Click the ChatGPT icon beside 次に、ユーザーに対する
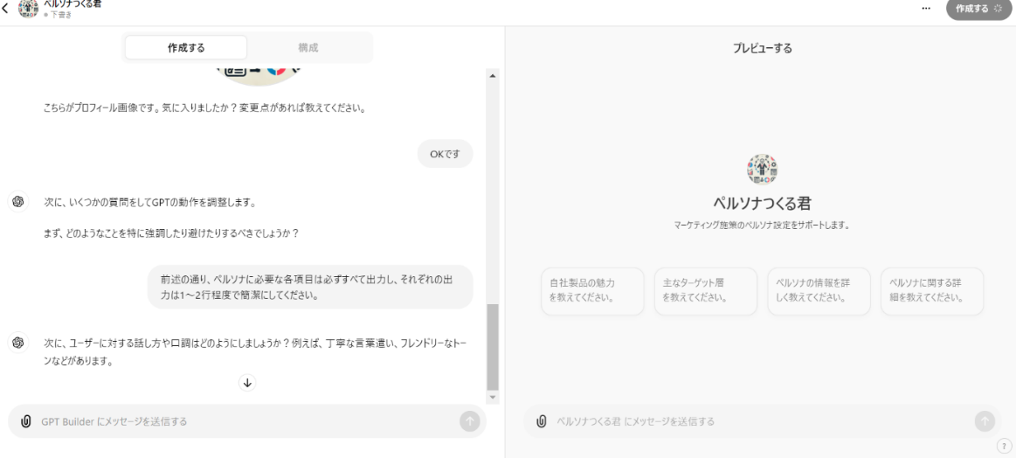This screenshot has width=1016, height=458. (18, 342)
